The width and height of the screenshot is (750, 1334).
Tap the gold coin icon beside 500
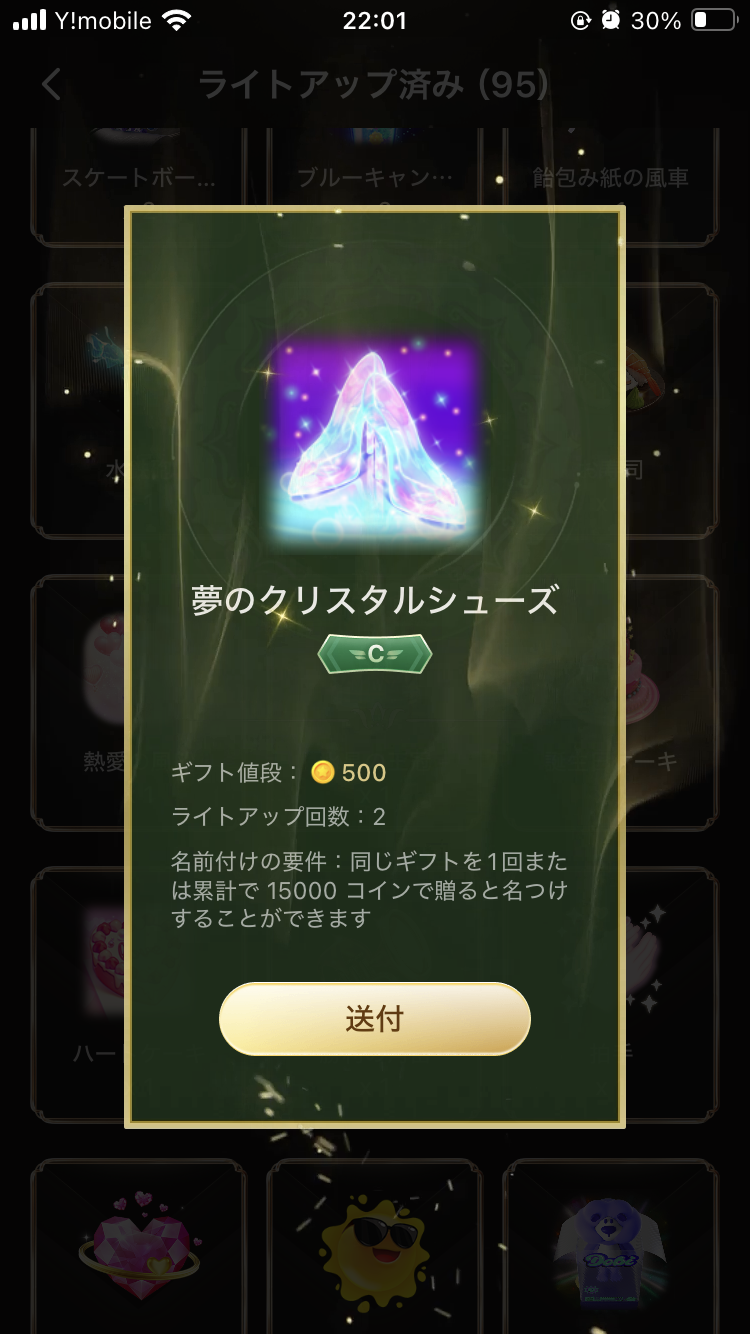pyautogui.click(x=322, y=772)
